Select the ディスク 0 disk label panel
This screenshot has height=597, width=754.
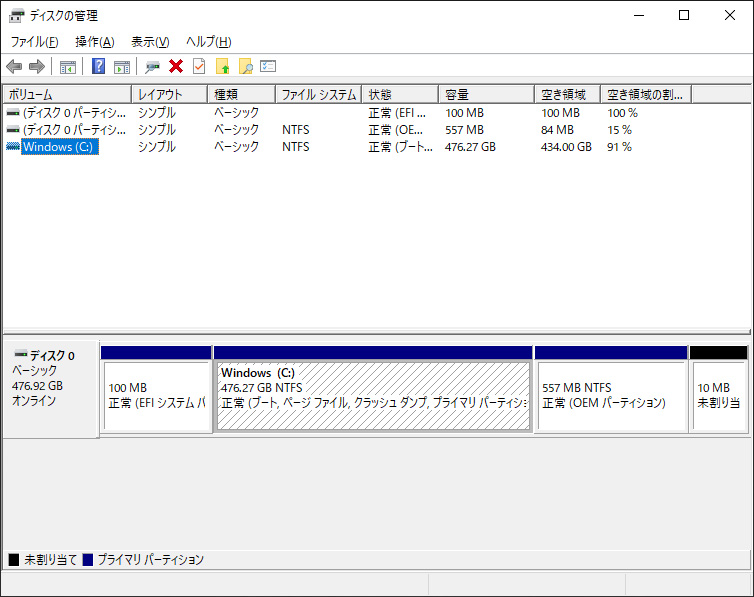50,389
